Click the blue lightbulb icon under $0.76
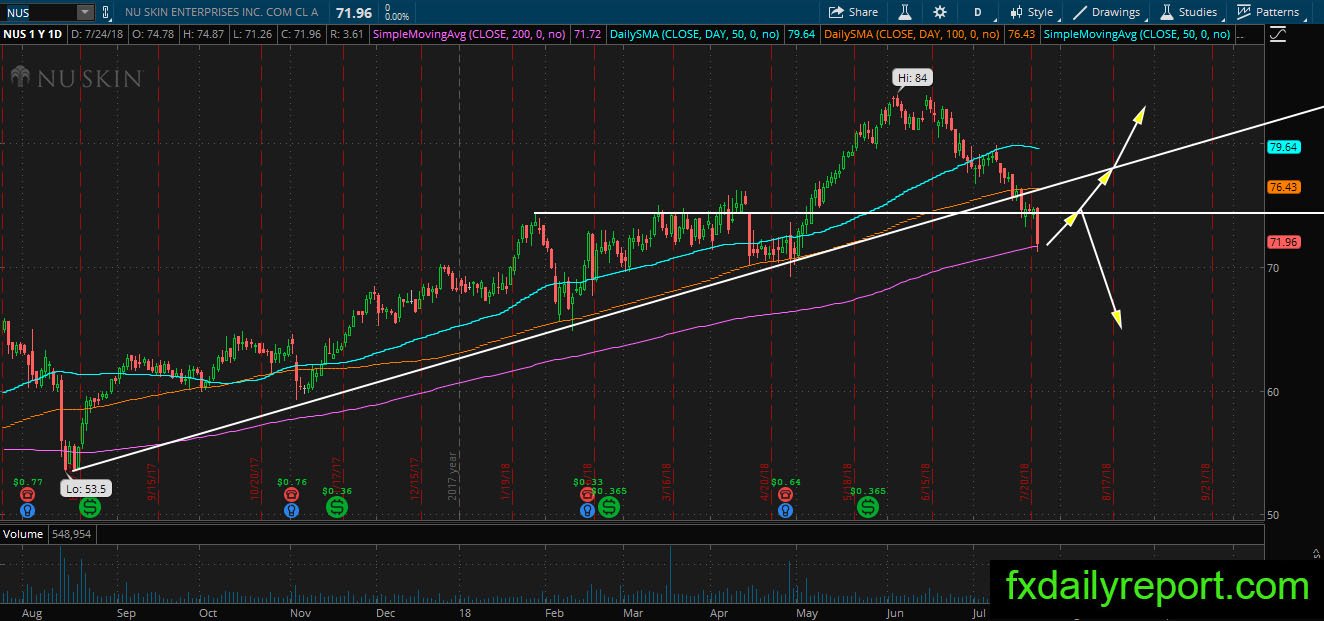The image size is (1324, 621). pos(291,509)
